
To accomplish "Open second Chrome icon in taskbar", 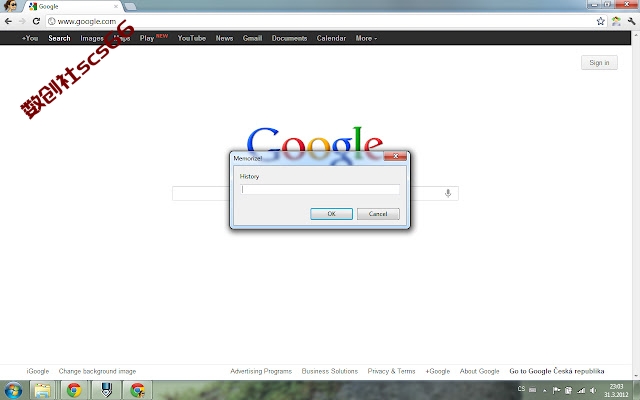I will click(138, 391).
